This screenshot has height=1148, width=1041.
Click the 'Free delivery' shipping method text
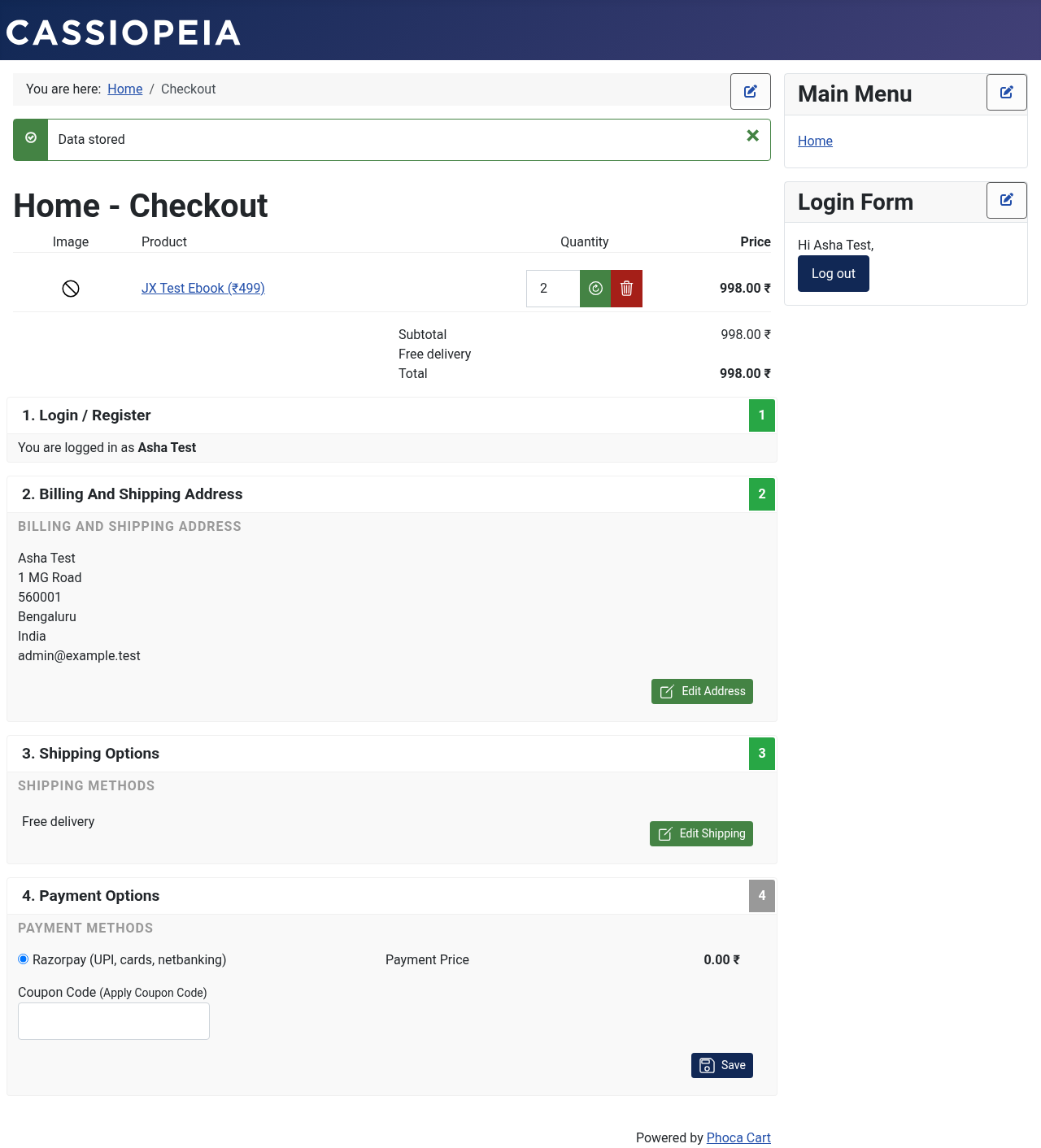[x=58, y=821]
